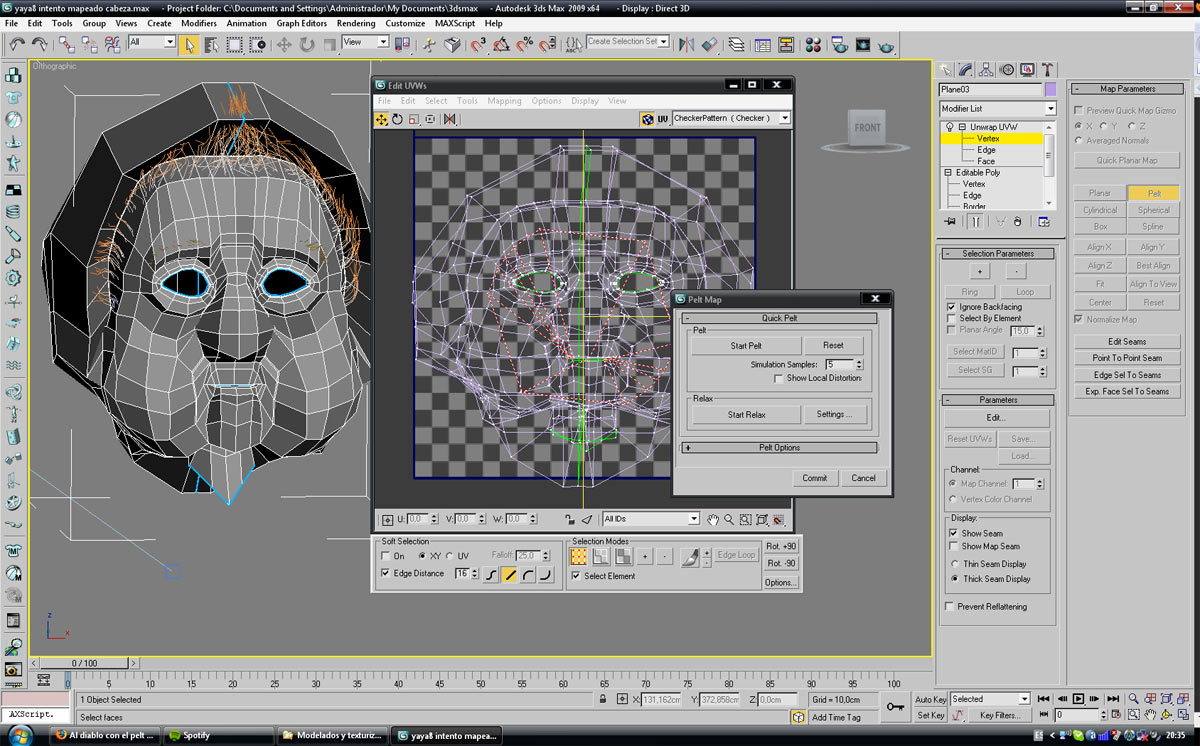Open the Graph Editors menu
The height and width of the screenshot is (746, 1200).
(301, 23)
